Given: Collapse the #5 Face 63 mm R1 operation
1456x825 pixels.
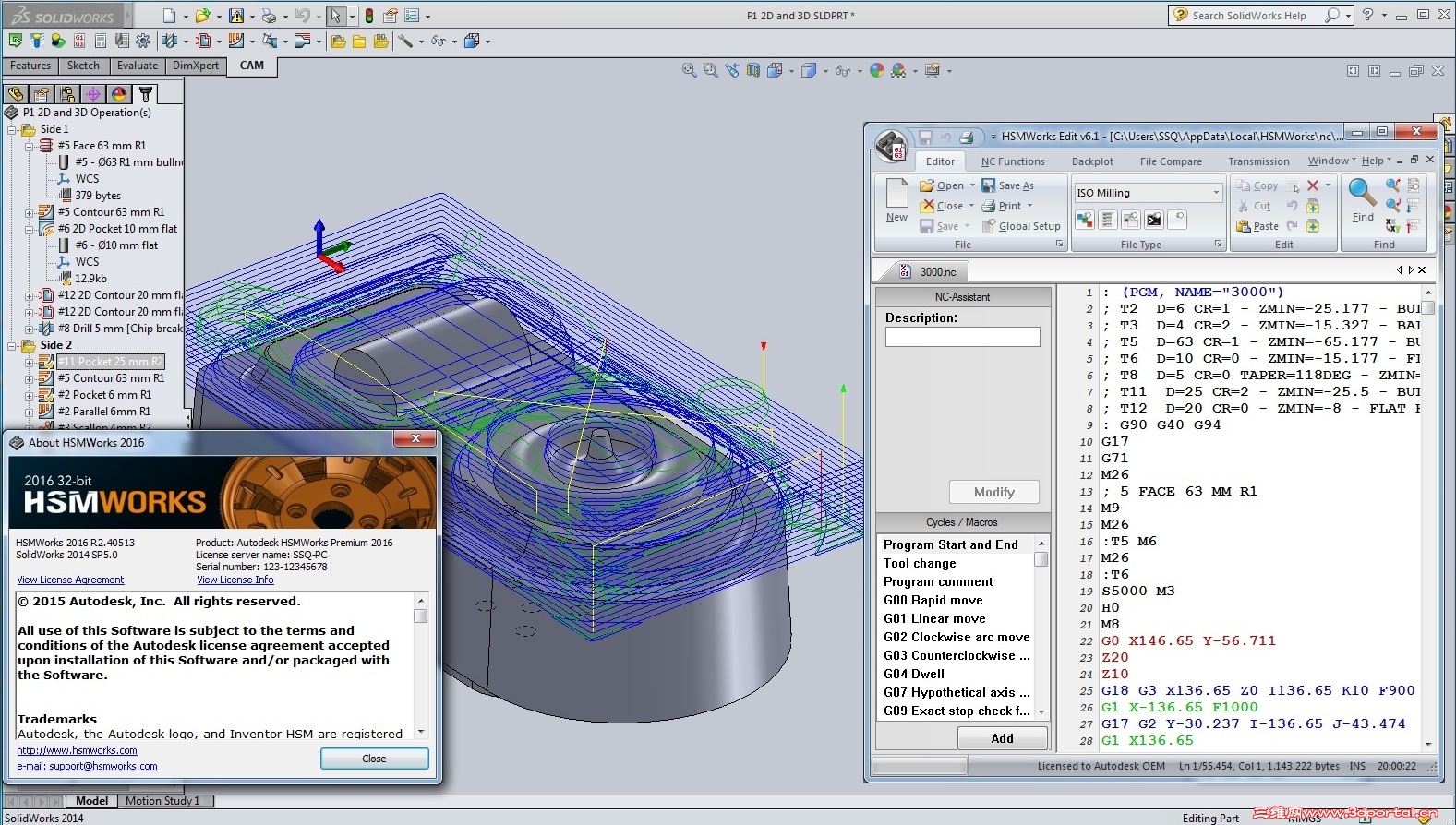Looking at the screenshot, I should (x=30, y=147).
